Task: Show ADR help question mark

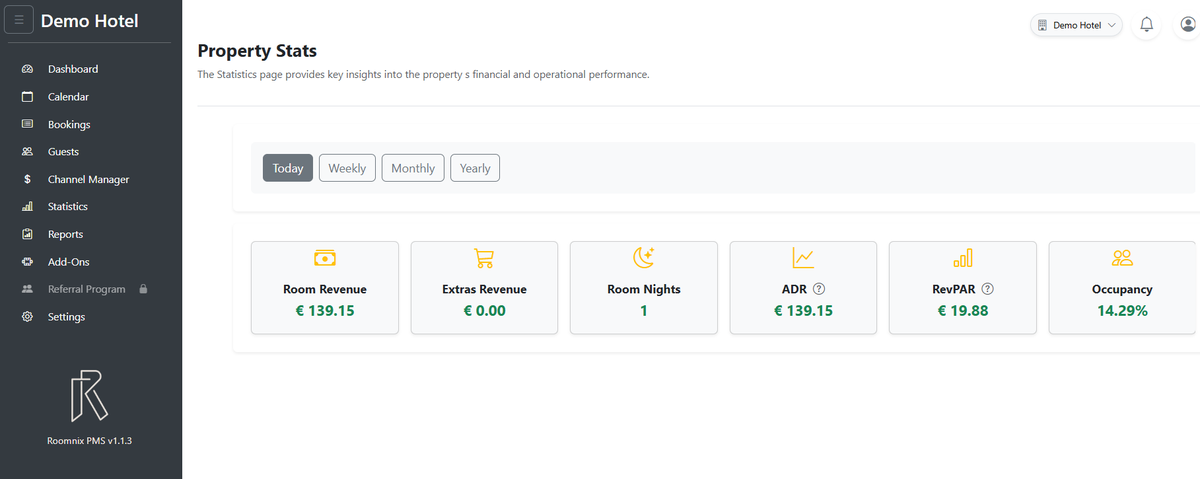Action: coord(819,289)
